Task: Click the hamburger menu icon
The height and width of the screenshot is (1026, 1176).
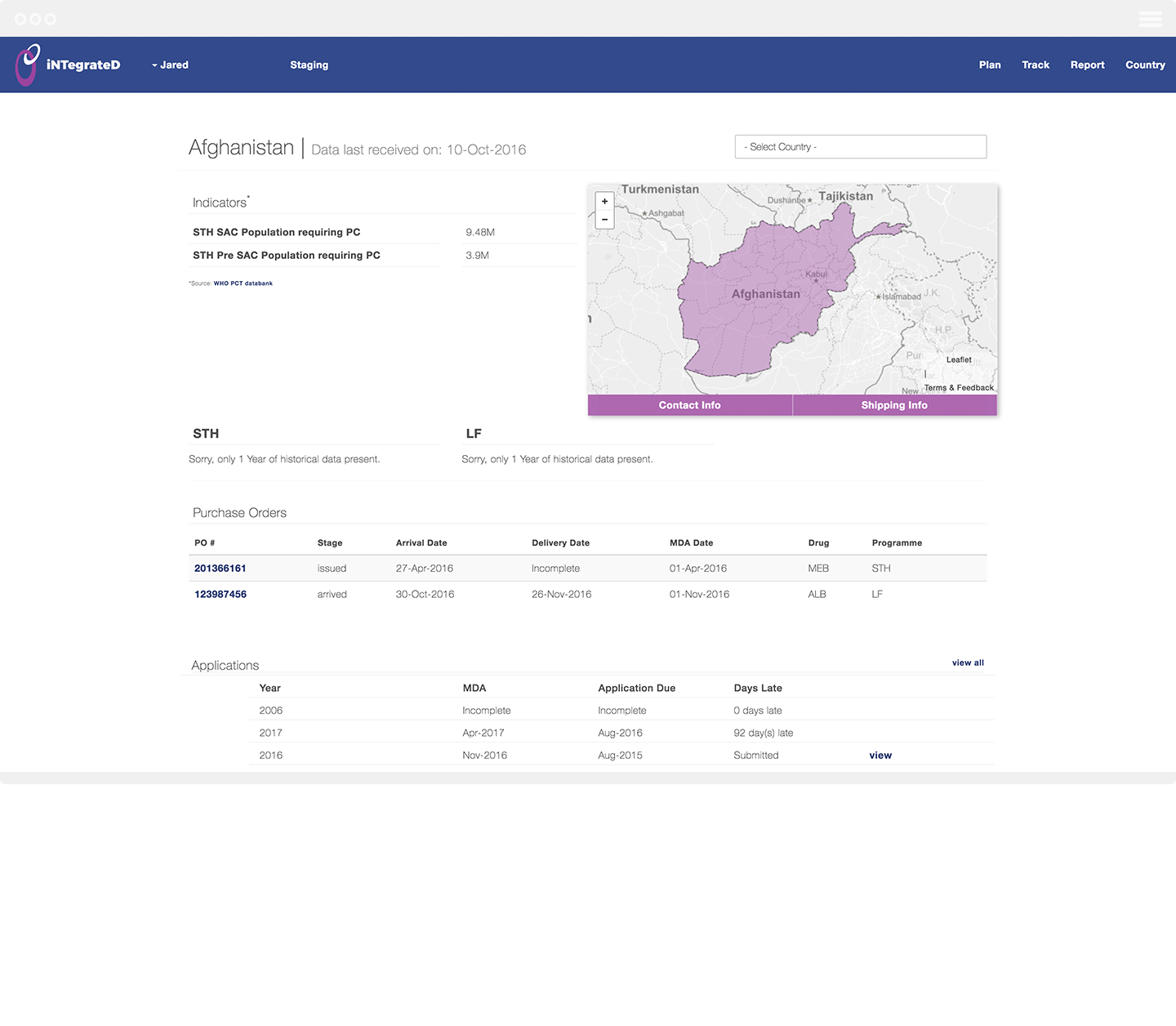Action: coord(1150,19)
